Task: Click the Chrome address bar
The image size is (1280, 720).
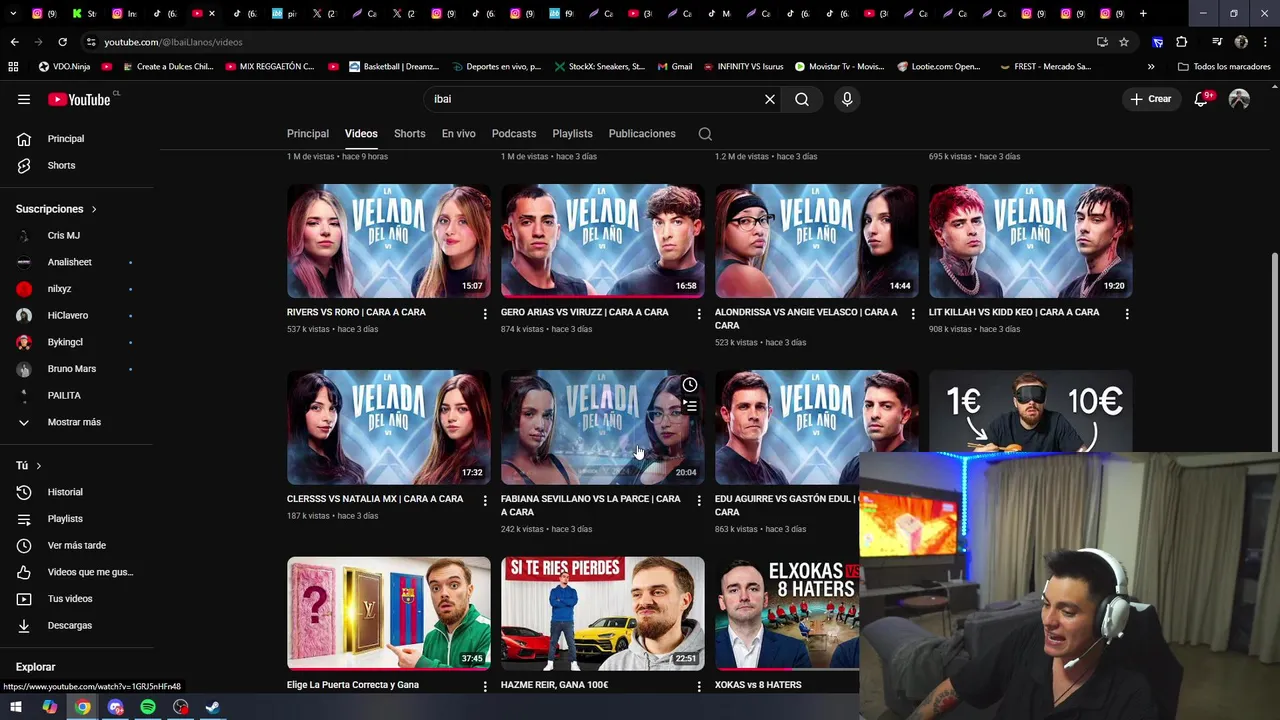Action: (590, 42)
